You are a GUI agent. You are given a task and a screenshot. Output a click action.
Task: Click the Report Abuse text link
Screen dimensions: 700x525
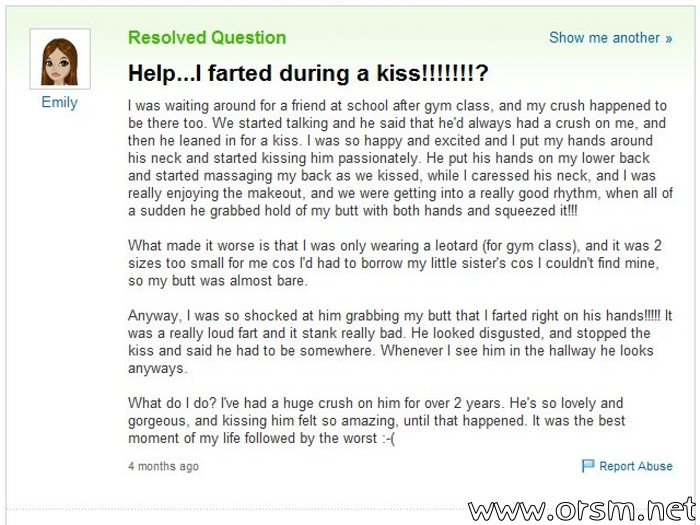pyautogui.click(x=636, y=466)
